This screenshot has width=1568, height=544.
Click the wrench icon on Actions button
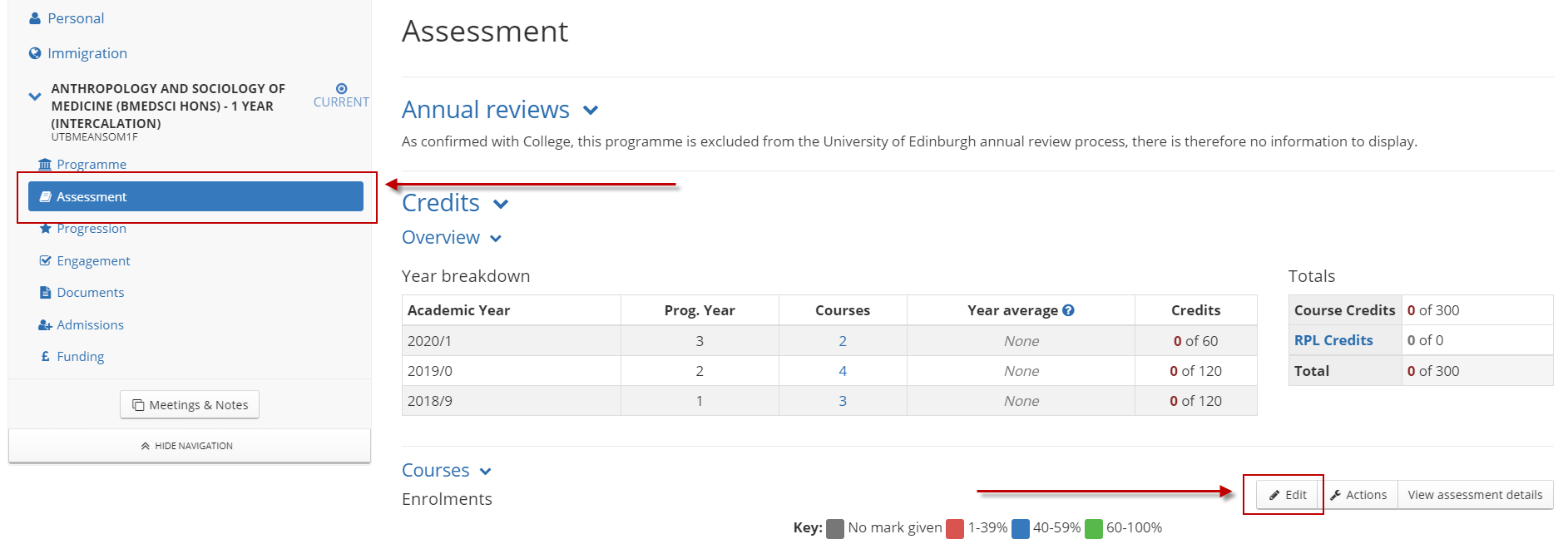1335,495
